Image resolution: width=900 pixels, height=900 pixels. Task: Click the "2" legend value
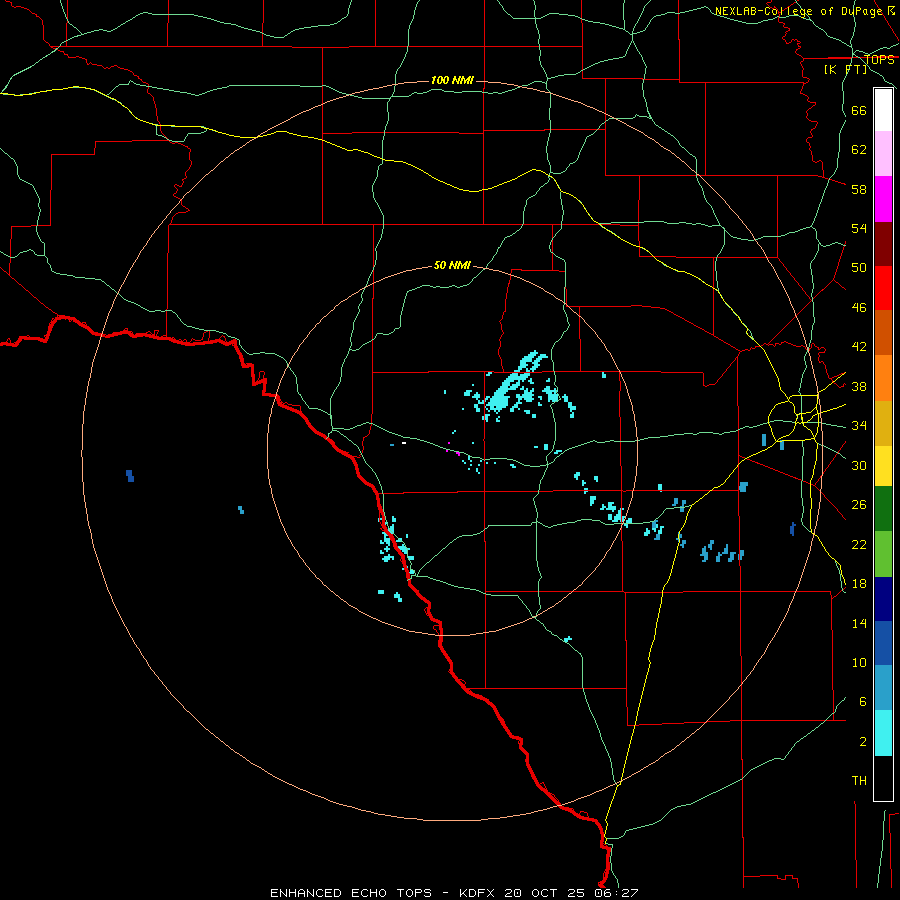point(863,742)
